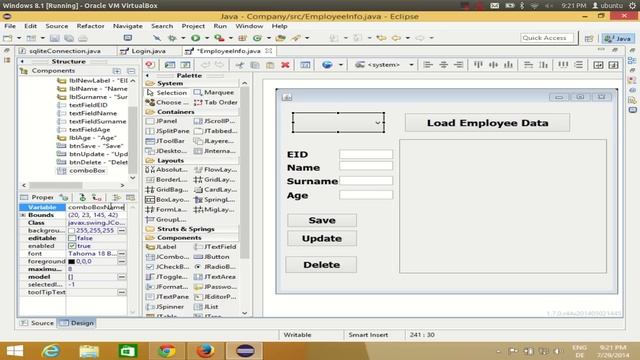Select JLabel component in Palette
The height and width of the screenshot is (360, 640).
pos(161,247)
